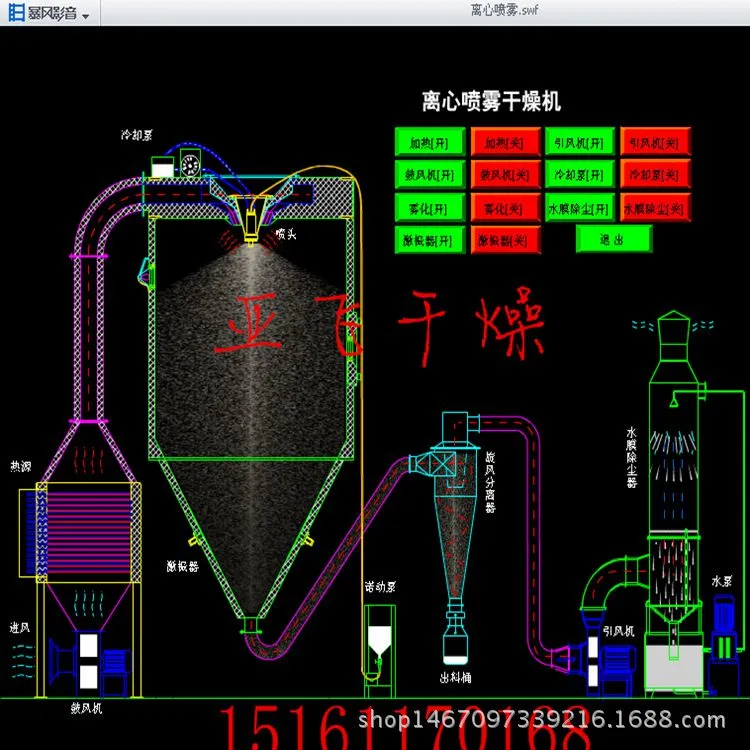This screenshot has width=750, height=750.
Task: Turn on heating with 加热[开]
Action: [x=430, y=142]
